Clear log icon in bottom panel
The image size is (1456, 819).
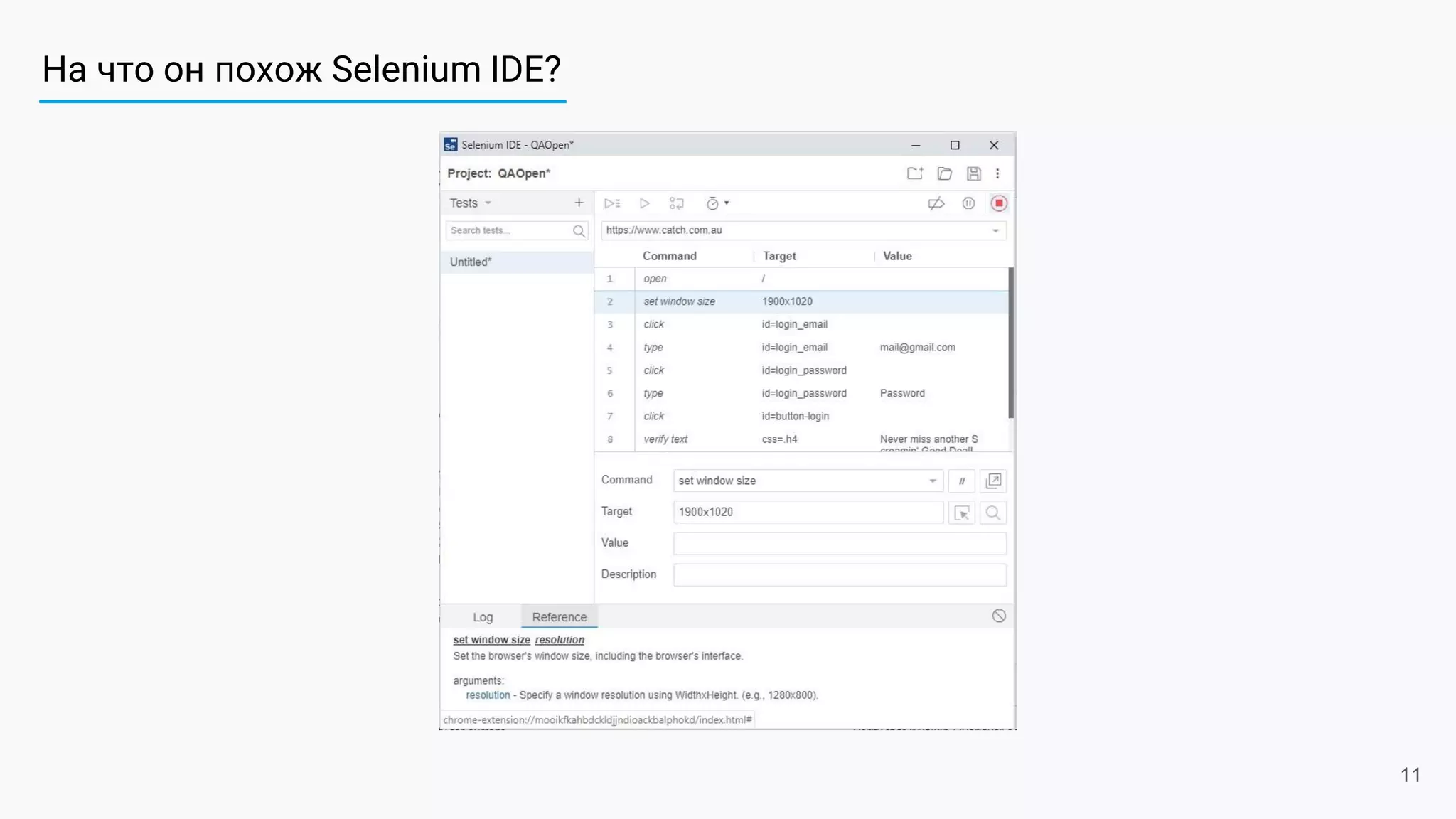coord(999,616)
